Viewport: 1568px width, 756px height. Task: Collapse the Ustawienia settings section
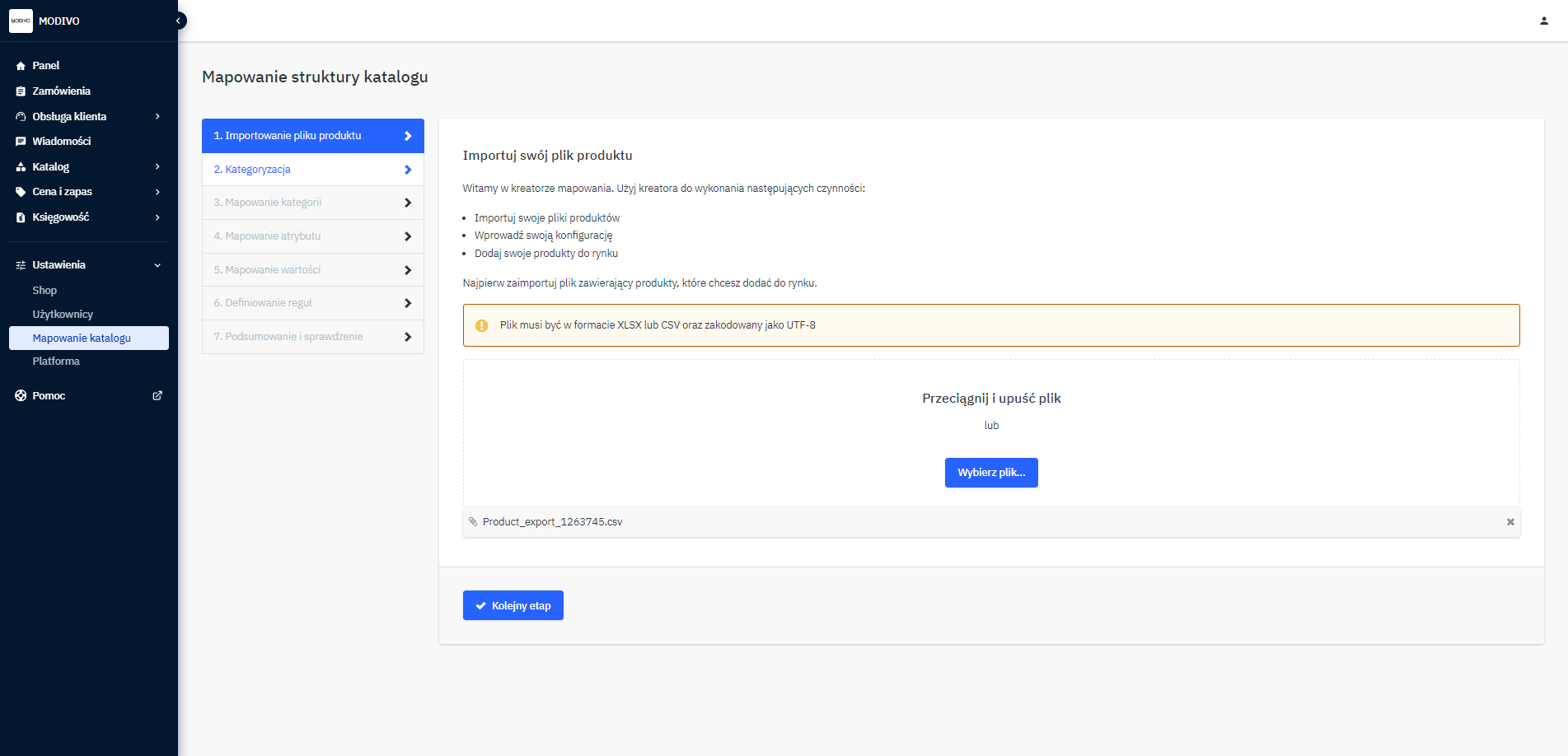click(157, 265)
